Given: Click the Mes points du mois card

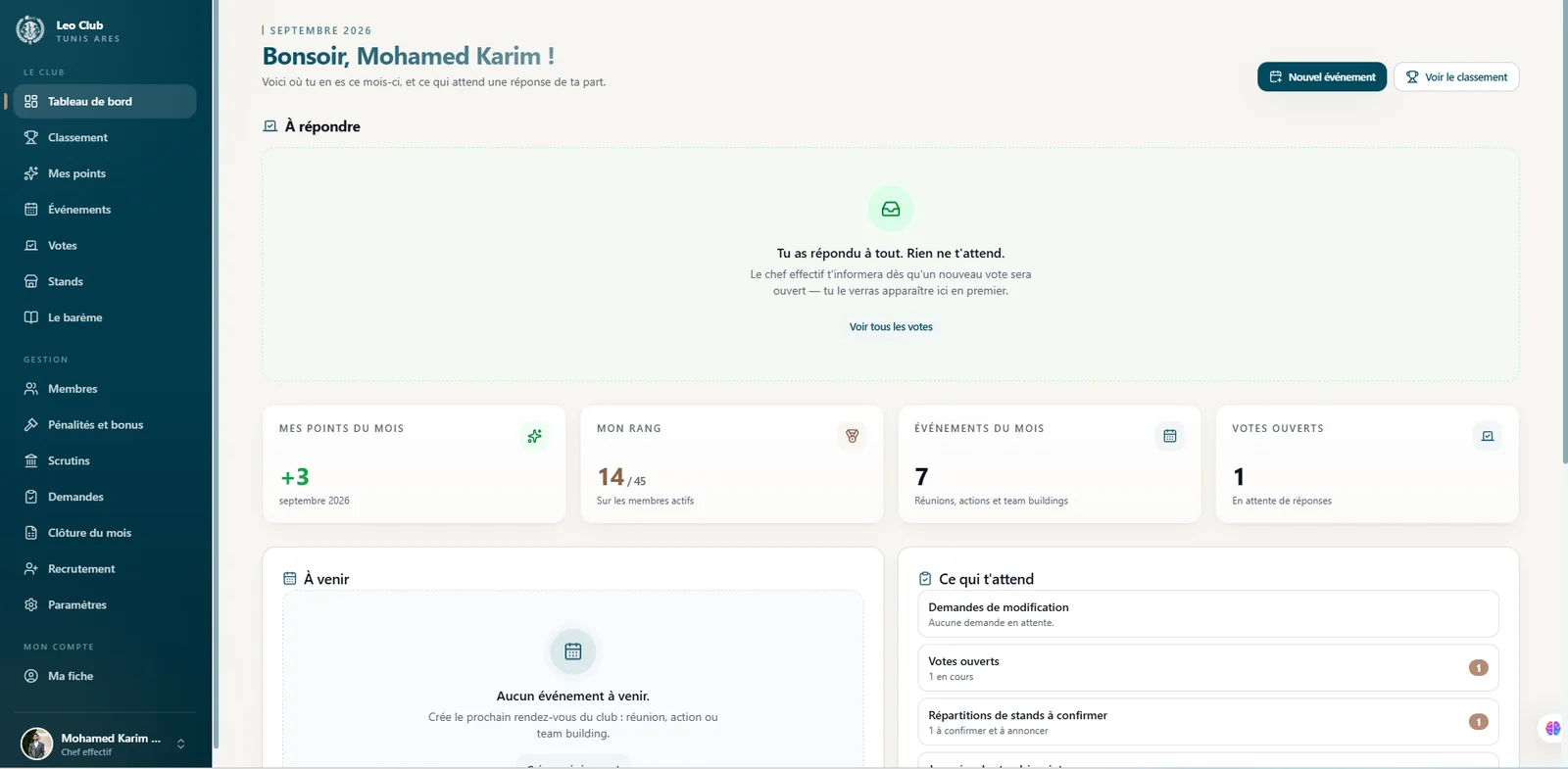Looking at the screenshot, I should (414, 464).
